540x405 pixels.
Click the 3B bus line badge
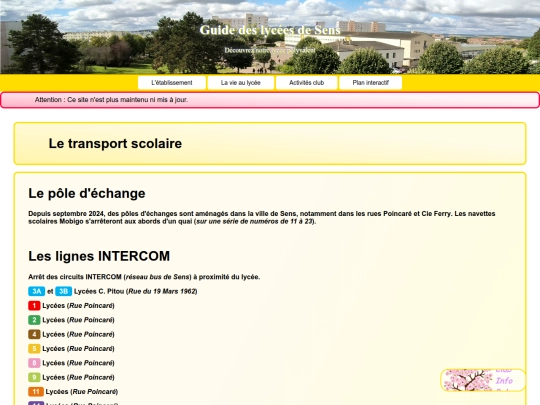(63, 291)
